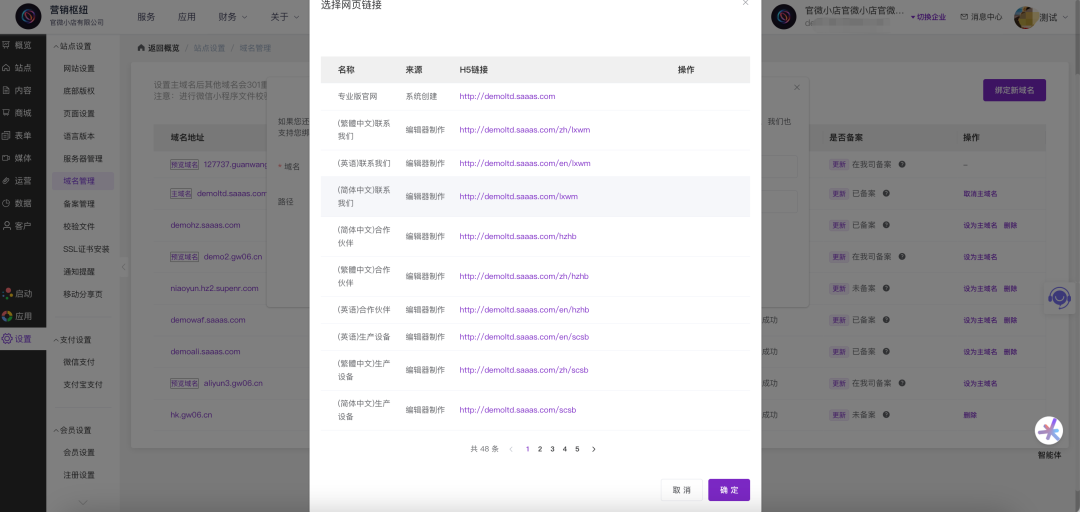Click the 确定 button in dialog
The height and width of the screenshot is (512, 1080).
(x=729, y=490)
